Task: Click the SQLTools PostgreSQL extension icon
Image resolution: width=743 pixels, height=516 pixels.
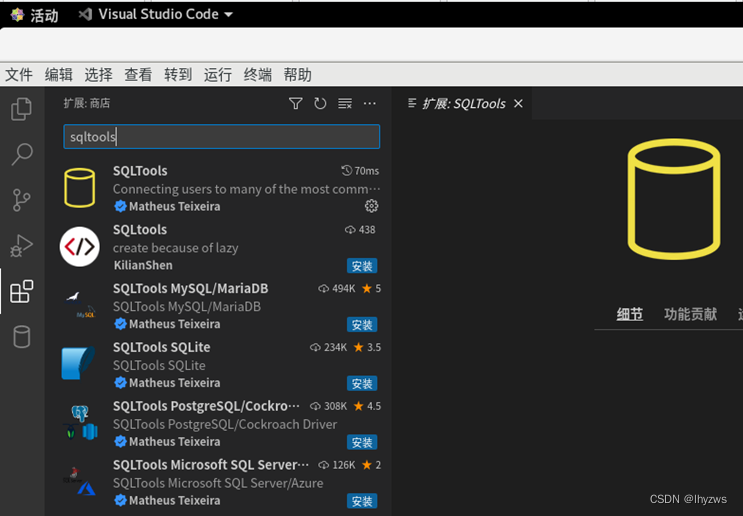Action: pos(80,423)
